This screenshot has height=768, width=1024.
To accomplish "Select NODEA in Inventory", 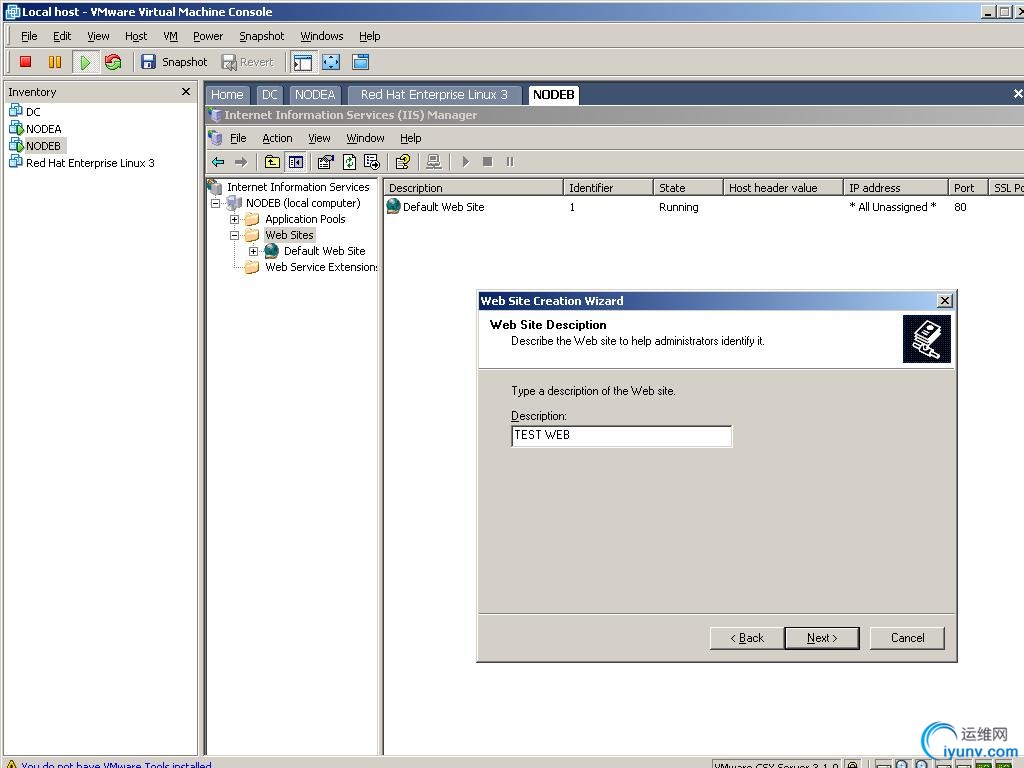I will 44,129.
